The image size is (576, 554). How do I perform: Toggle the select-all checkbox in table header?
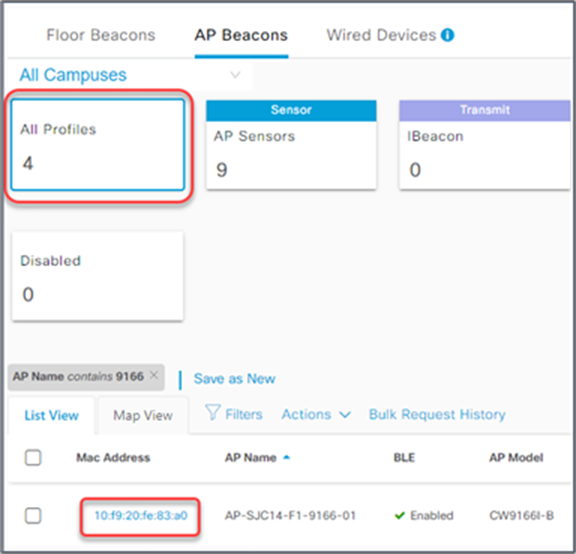click(33, 458)
